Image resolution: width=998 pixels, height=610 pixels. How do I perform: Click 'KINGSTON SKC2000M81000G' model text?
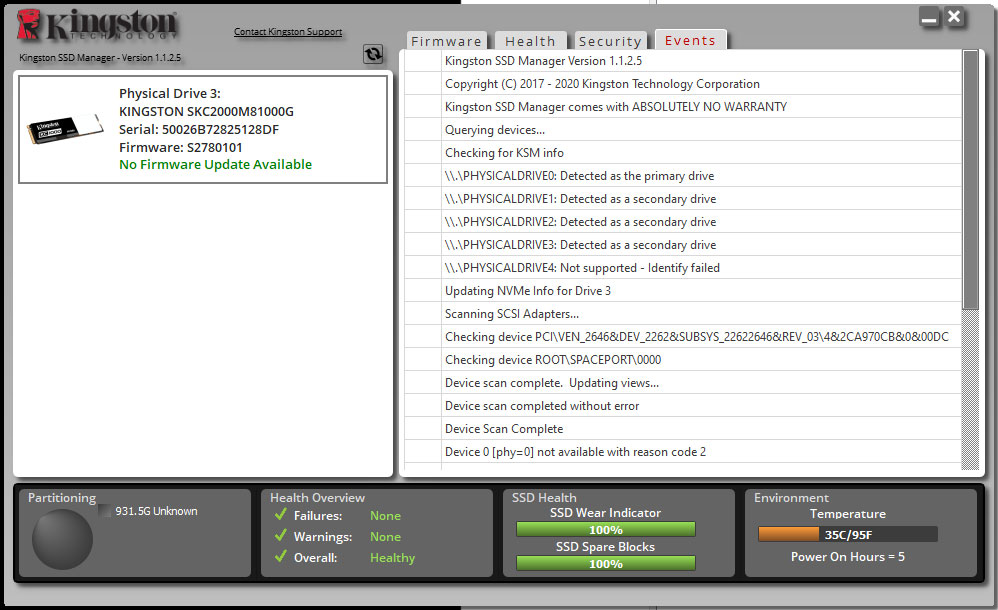206,111
